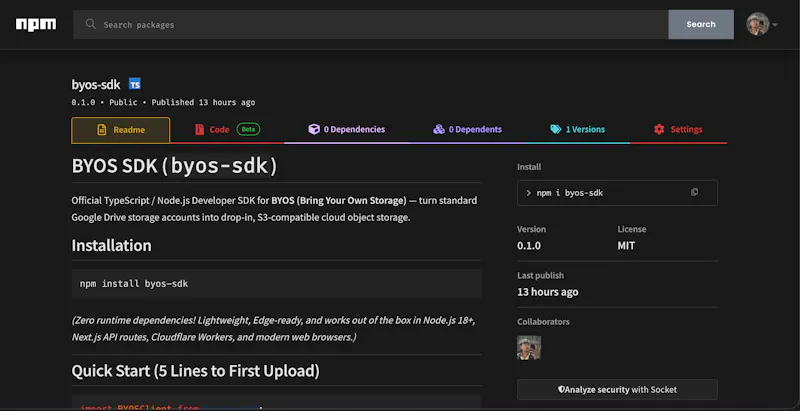Open the 0 Dependencies tab
The width and height of the screenshot is (800, 411).
346,130
